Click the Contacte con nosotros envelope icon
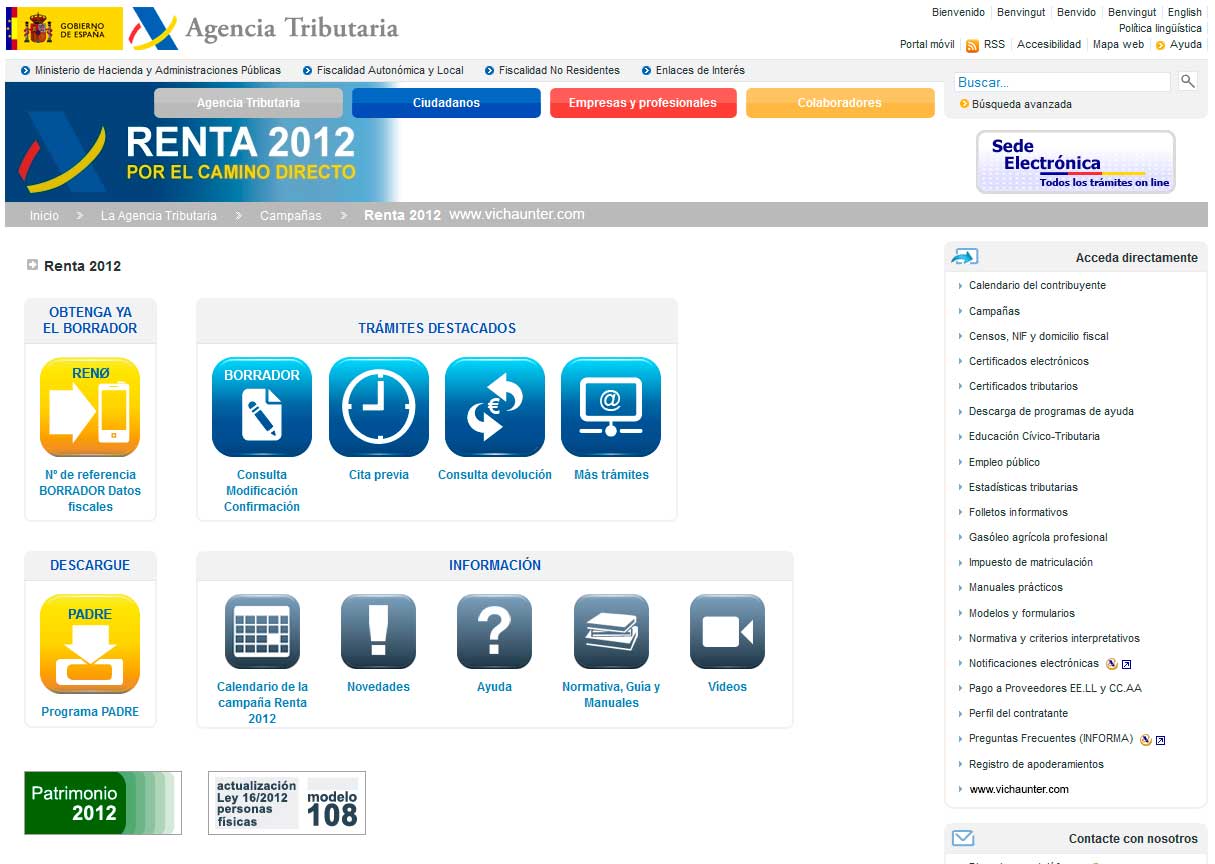 point(963,838)
